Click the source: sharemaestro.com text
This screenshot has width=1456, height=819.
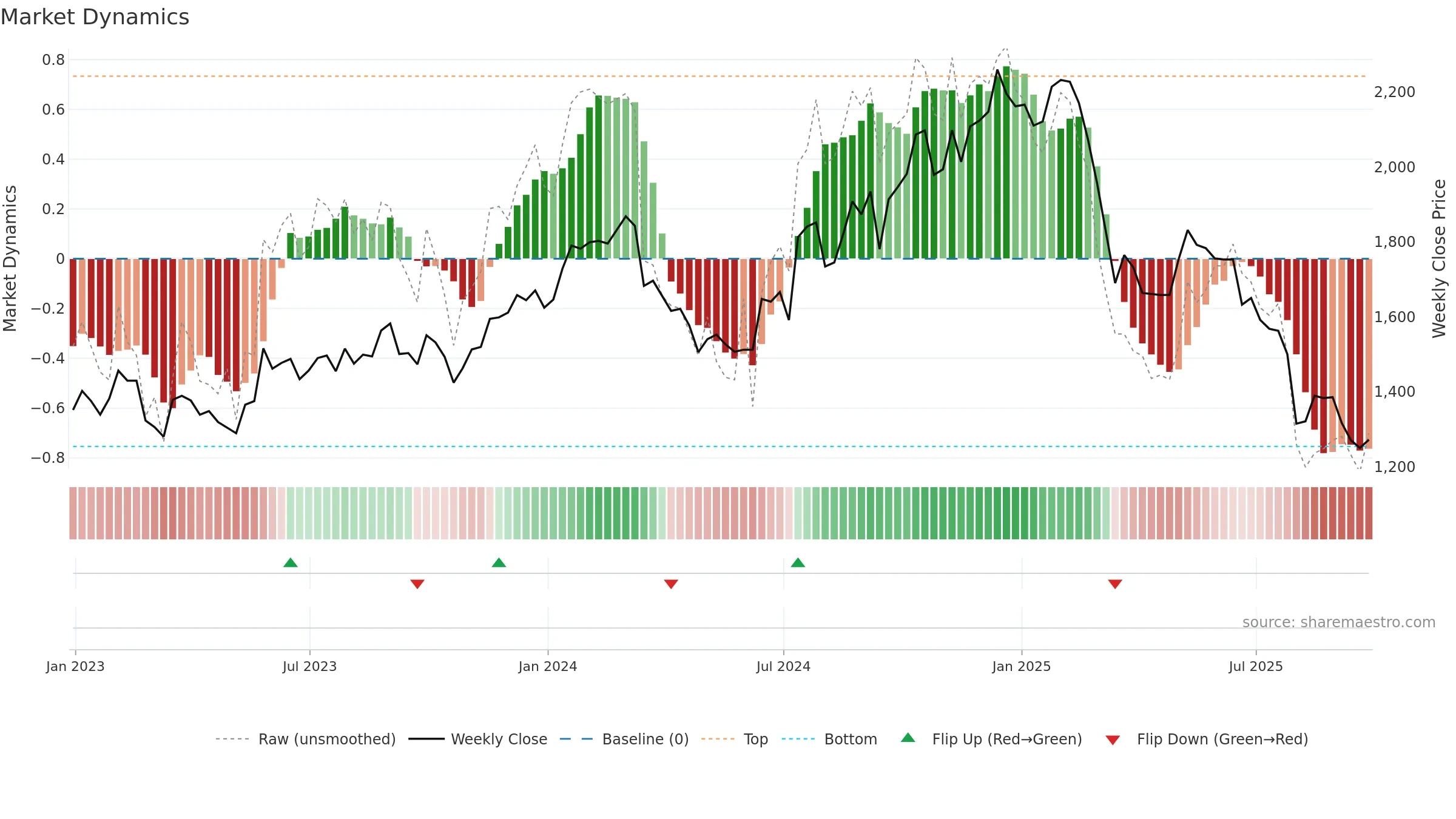[x=1339, y=622]
